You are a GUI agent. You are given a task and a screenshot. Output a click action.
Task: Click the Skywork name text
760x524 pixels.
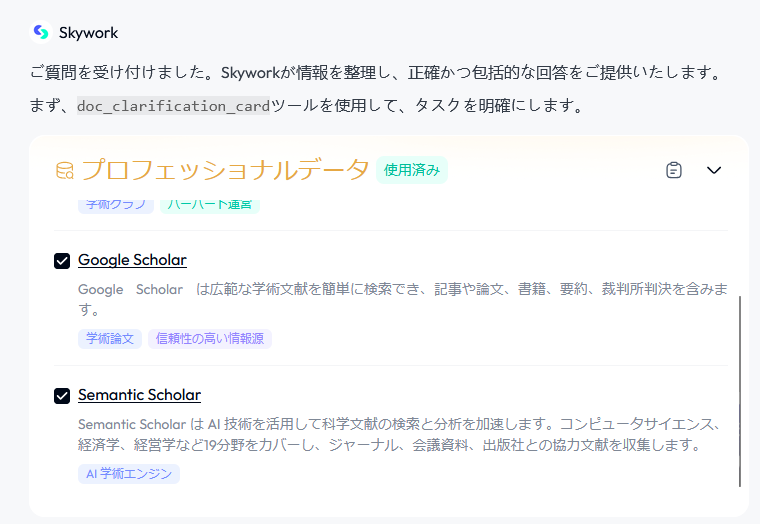[88, 33]
